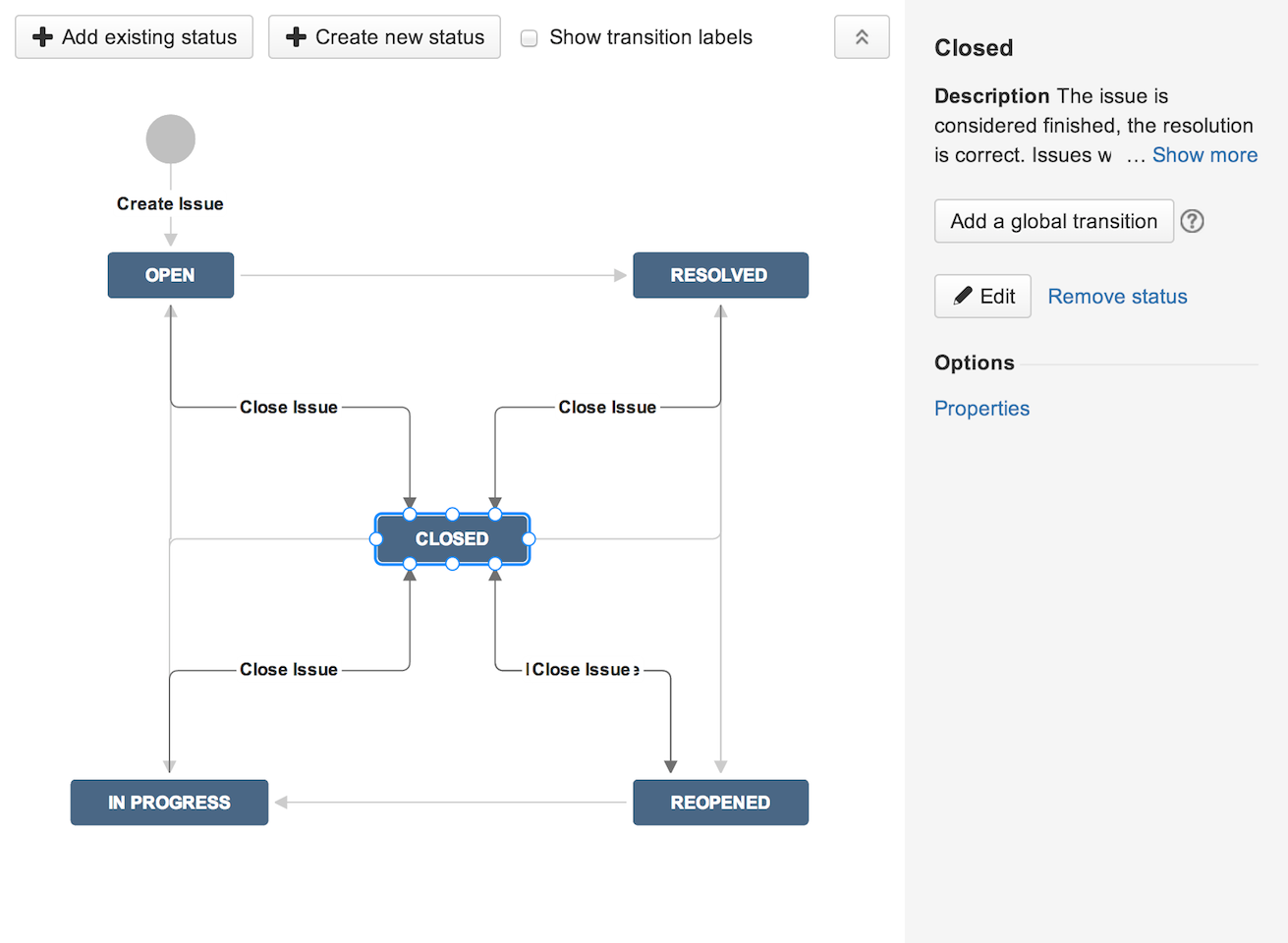Screen dimensions: 1288x943
Task: Select Close Issue transition from RESOLVED
Action: (607, 408)
